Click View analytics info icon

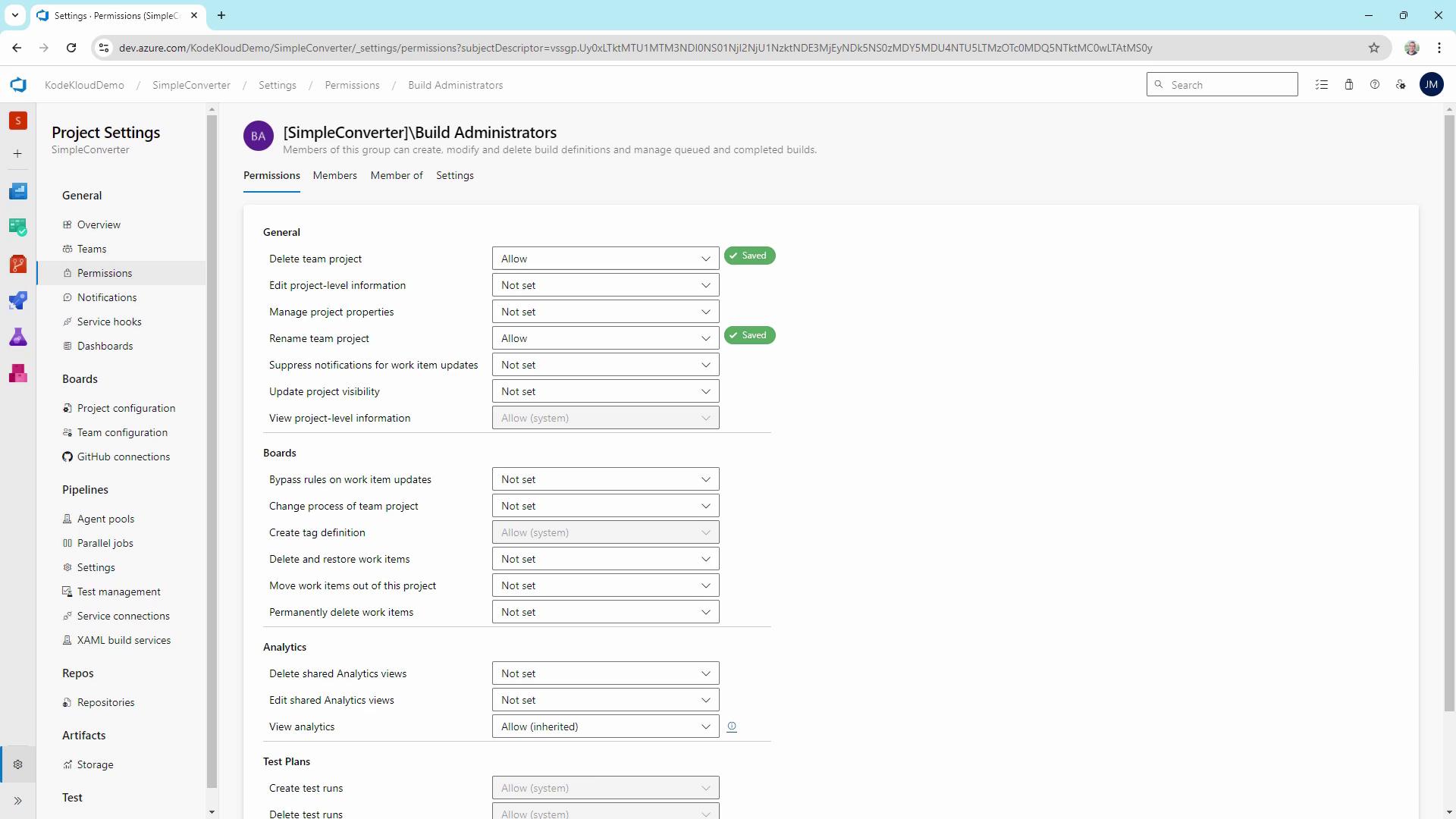(731, 726)
